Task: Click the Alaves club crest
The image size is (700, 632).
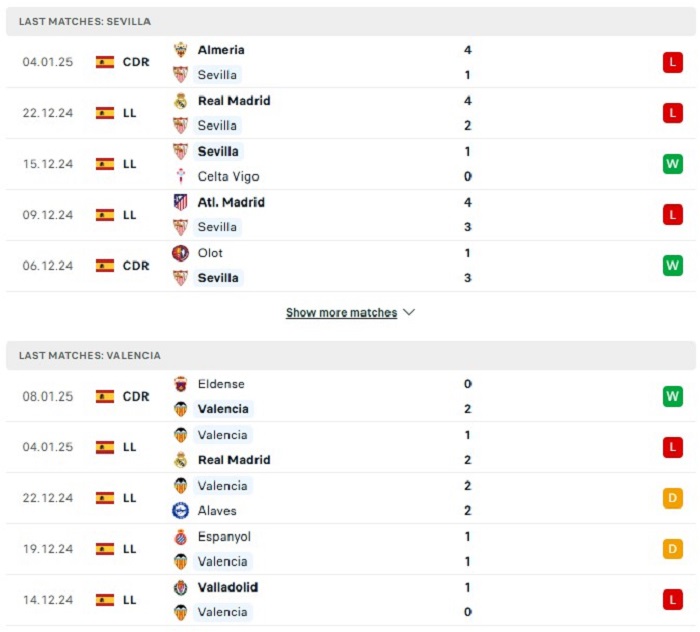Action: 180,511
